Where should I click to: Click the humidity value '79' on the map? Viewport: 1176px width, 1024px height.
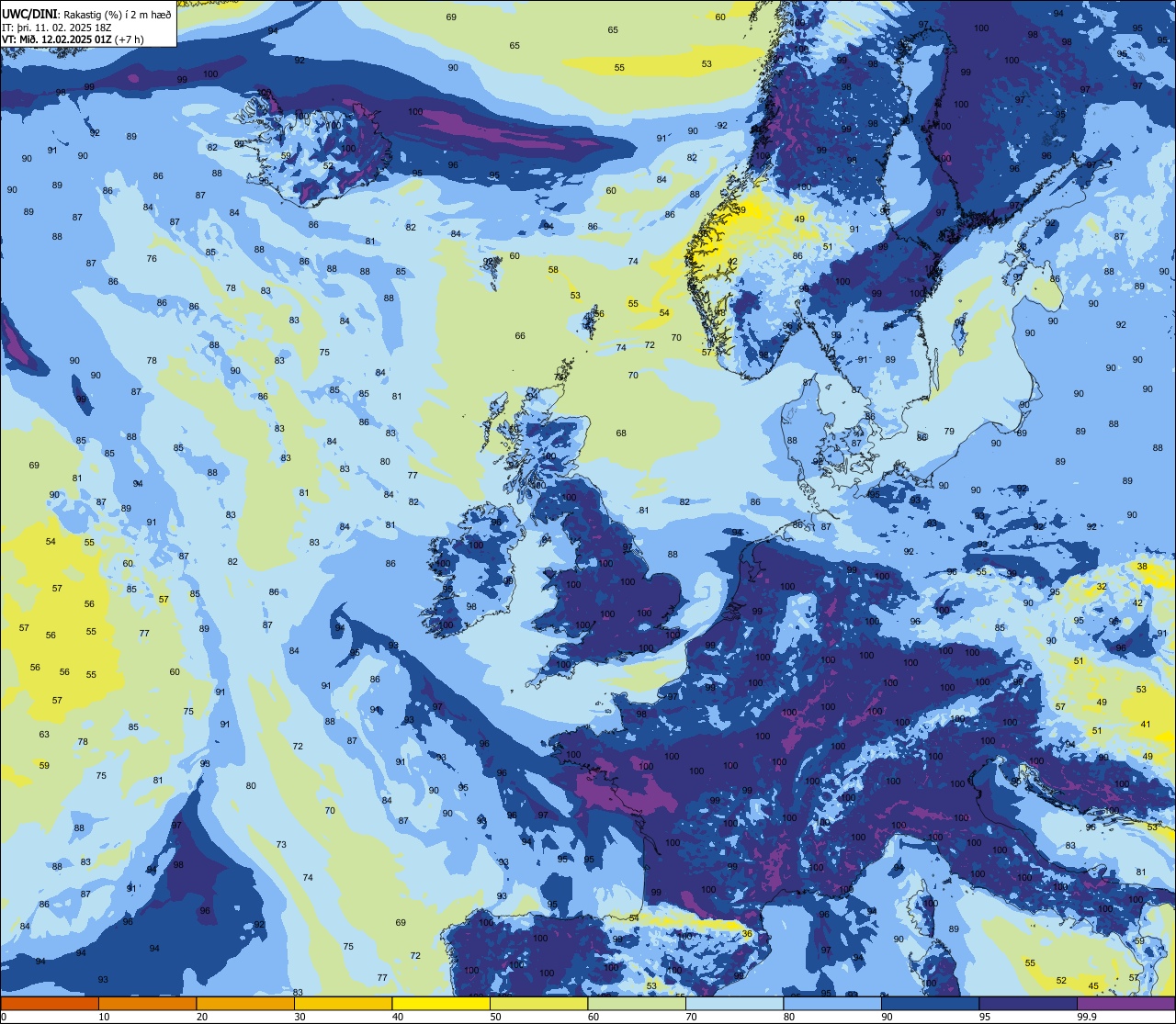949,431
